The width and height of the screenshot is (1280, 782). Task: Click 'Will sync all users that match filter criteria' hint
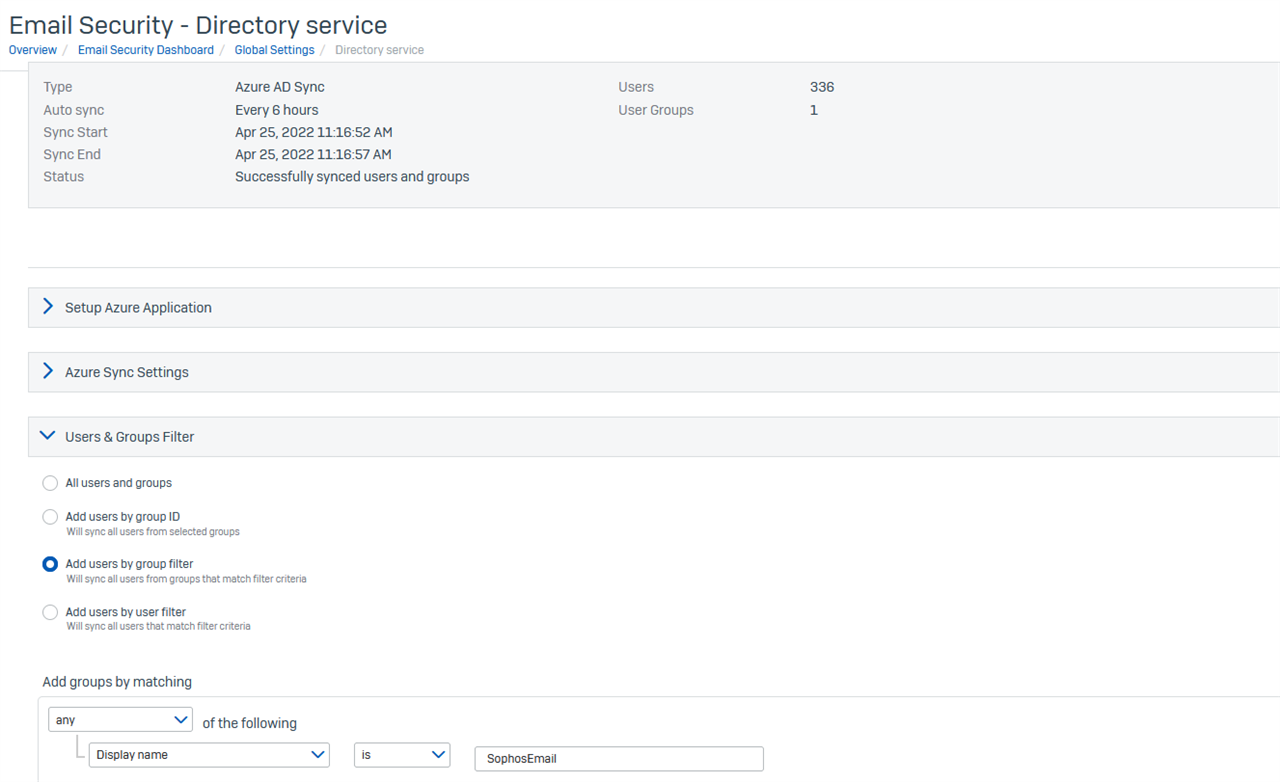158,627
